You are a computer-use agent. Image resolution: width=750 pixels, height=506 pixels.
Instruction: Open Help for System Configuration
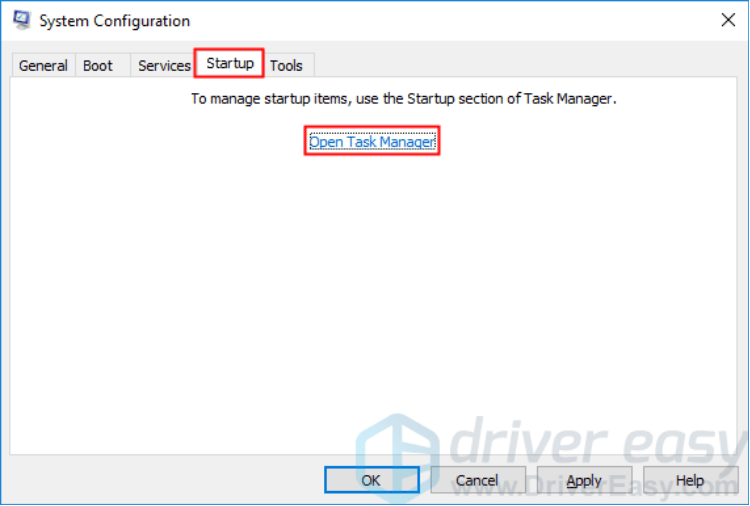coord(690,480)
